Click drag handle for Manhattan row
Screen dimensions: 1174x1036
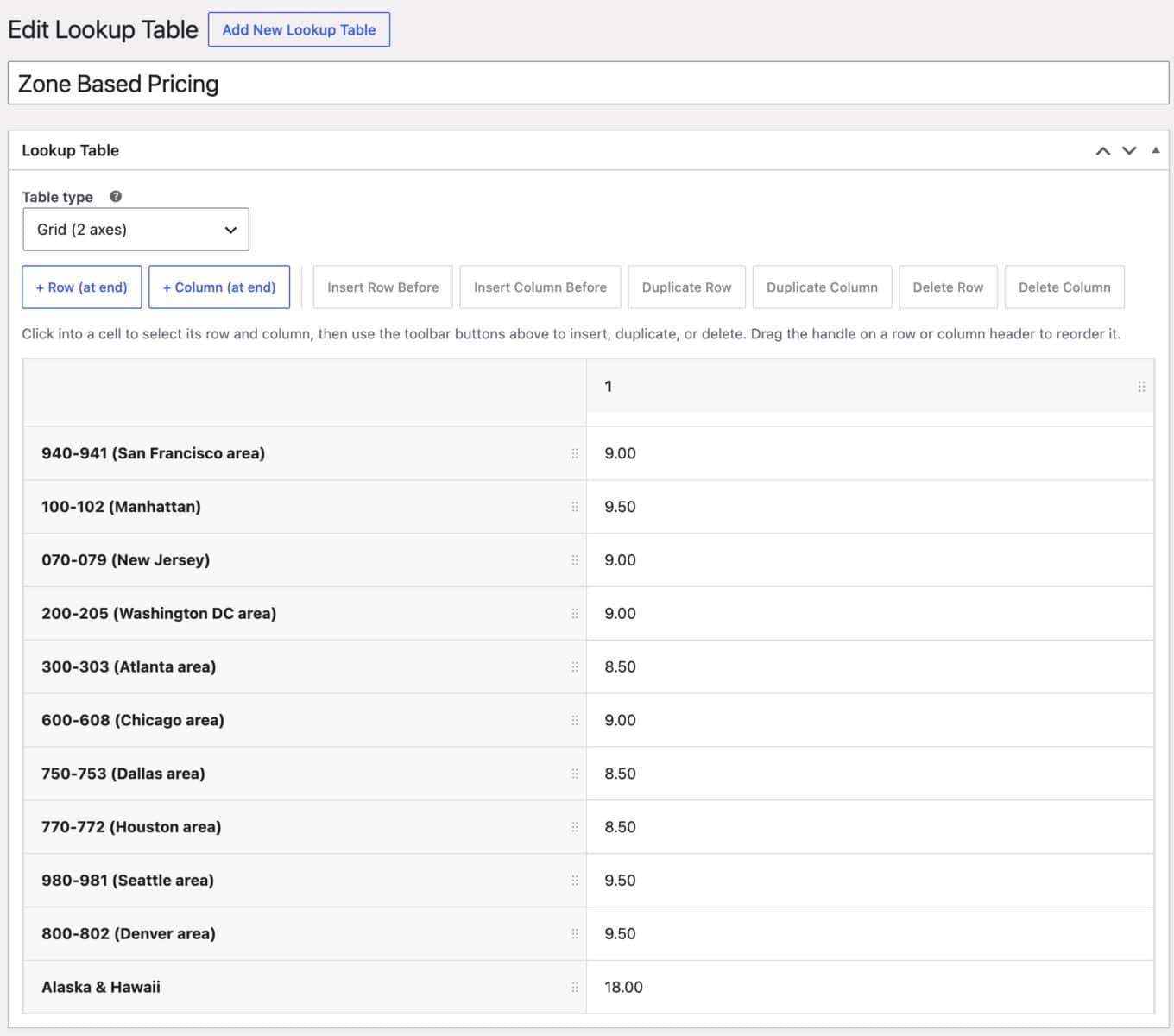pos(575,507)
